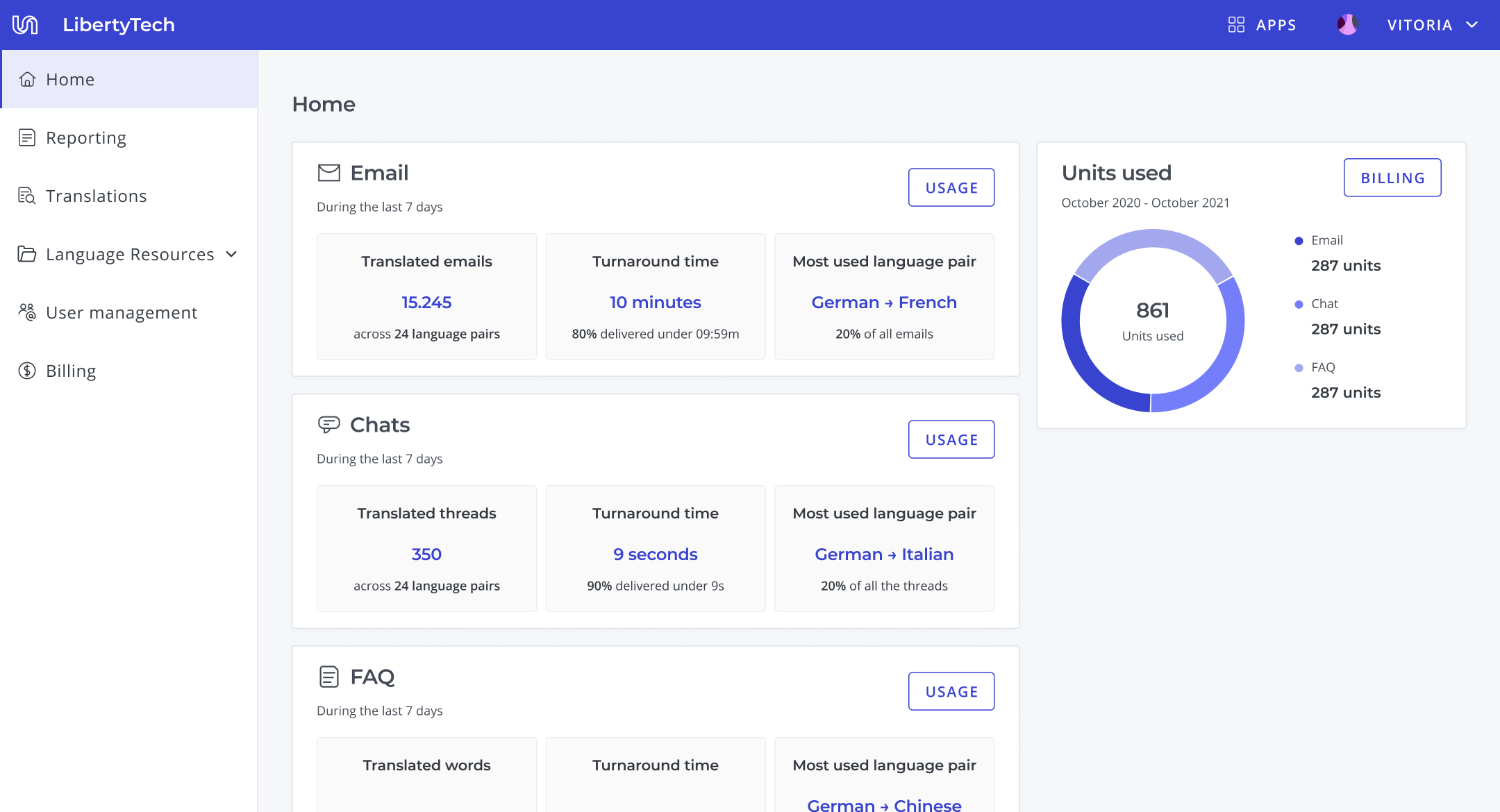Click the Chat legend color dot
Screen dimensions: 1500x812
point(1299,304)
